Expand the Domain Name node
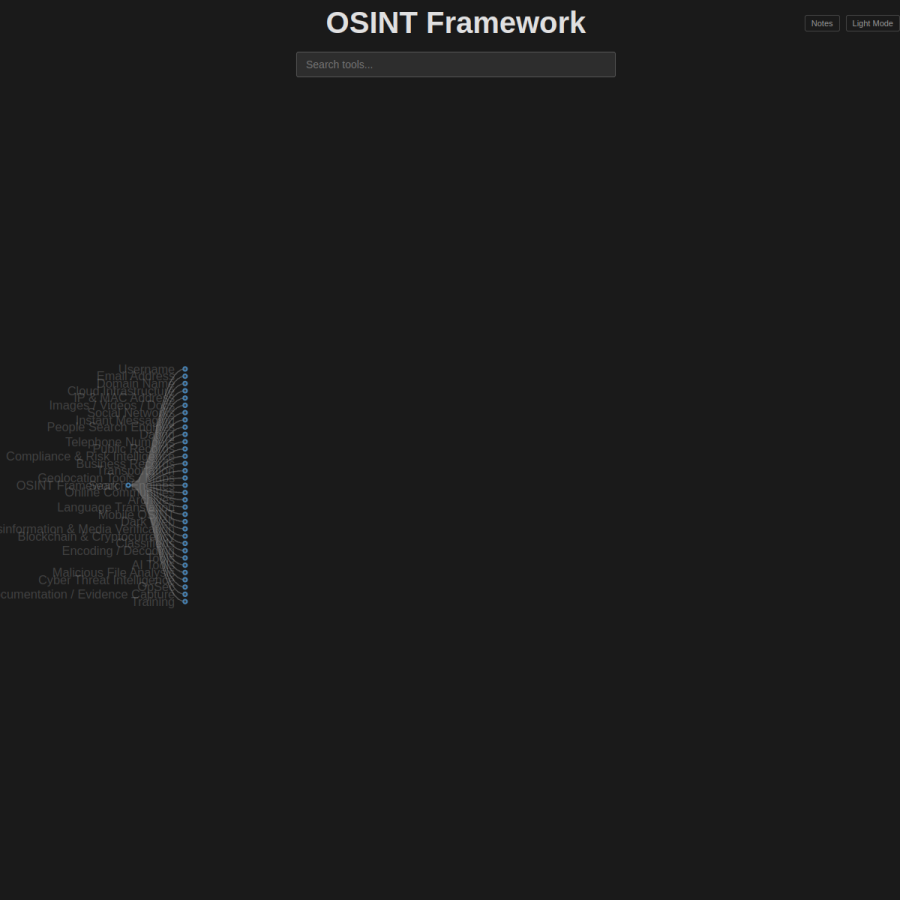The height and width of the screenshot is (900, 900). 185,383
